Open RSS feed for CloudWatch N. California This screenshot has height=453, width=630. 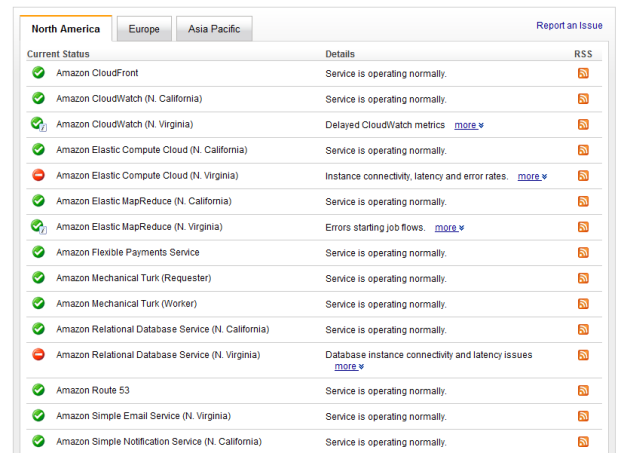[x=583, y=98]
